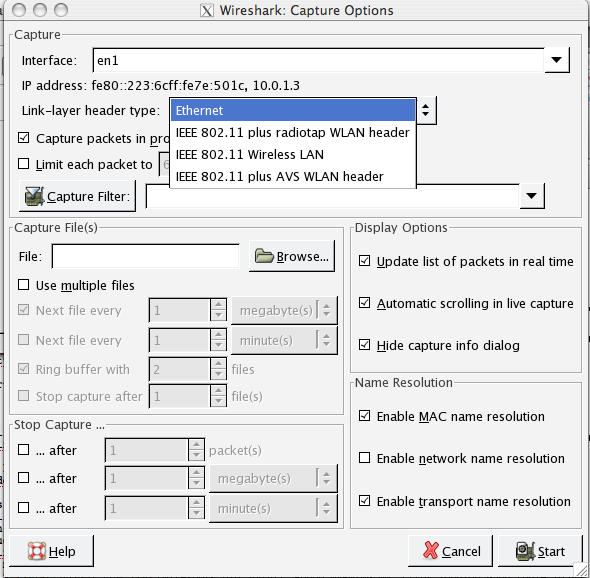Toggle Automatic scrolling in live capture
The image size is (590, 578).
click(364, 303)
